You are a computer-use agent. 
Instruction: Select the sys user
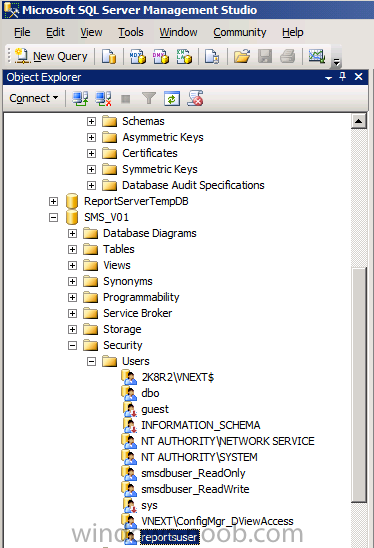coord(149,506)
